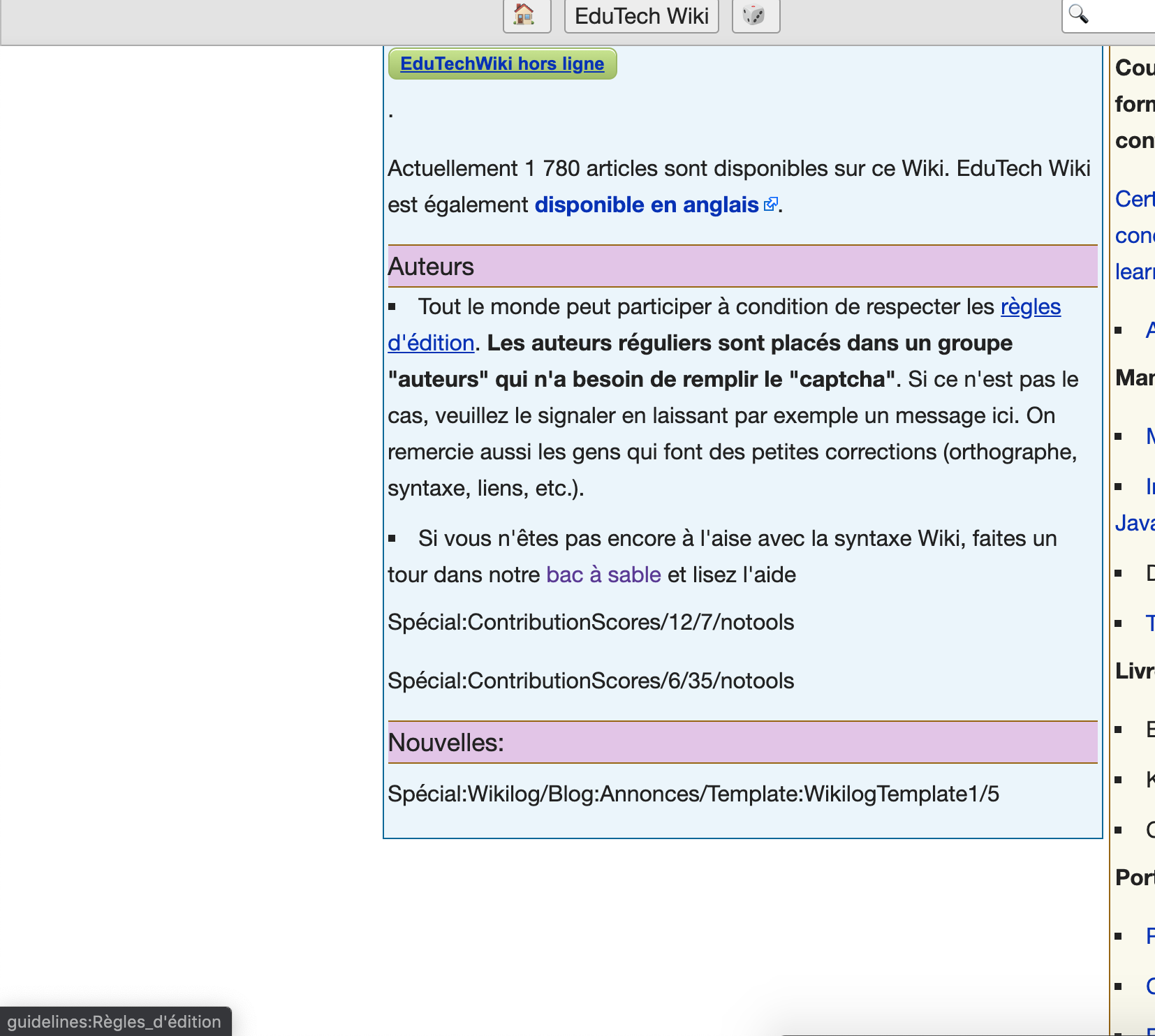Follow the "disponible en anglais" link
The width and height of the screenshot is (1155, 1036).
coord(645,205)
